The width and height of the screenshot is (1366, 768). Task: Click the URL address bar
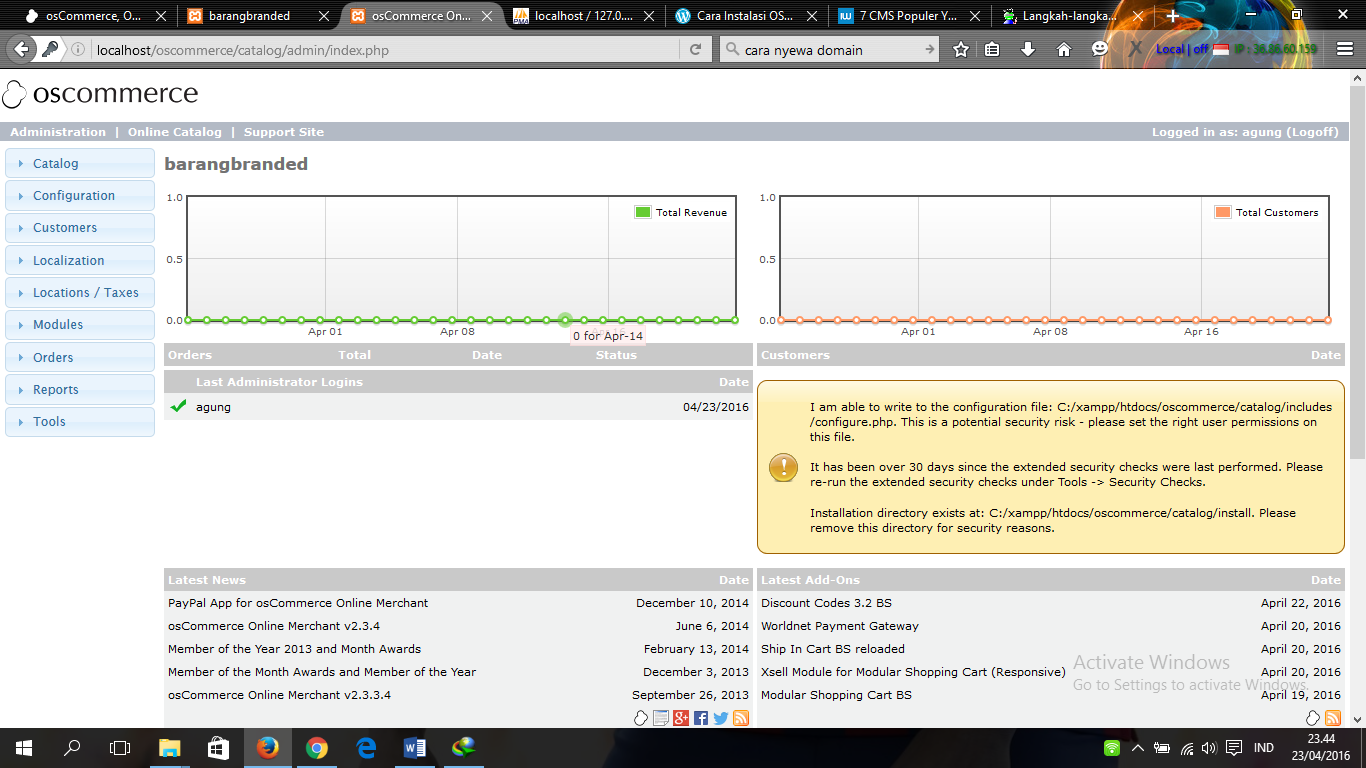coord(385,50)
